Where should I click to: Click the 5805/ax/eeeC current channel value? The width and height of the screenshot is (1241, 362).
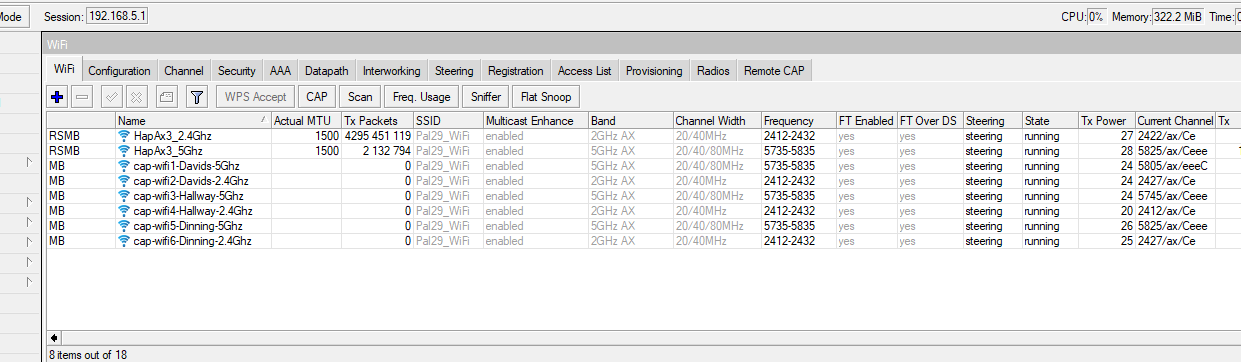[1173, 166]
